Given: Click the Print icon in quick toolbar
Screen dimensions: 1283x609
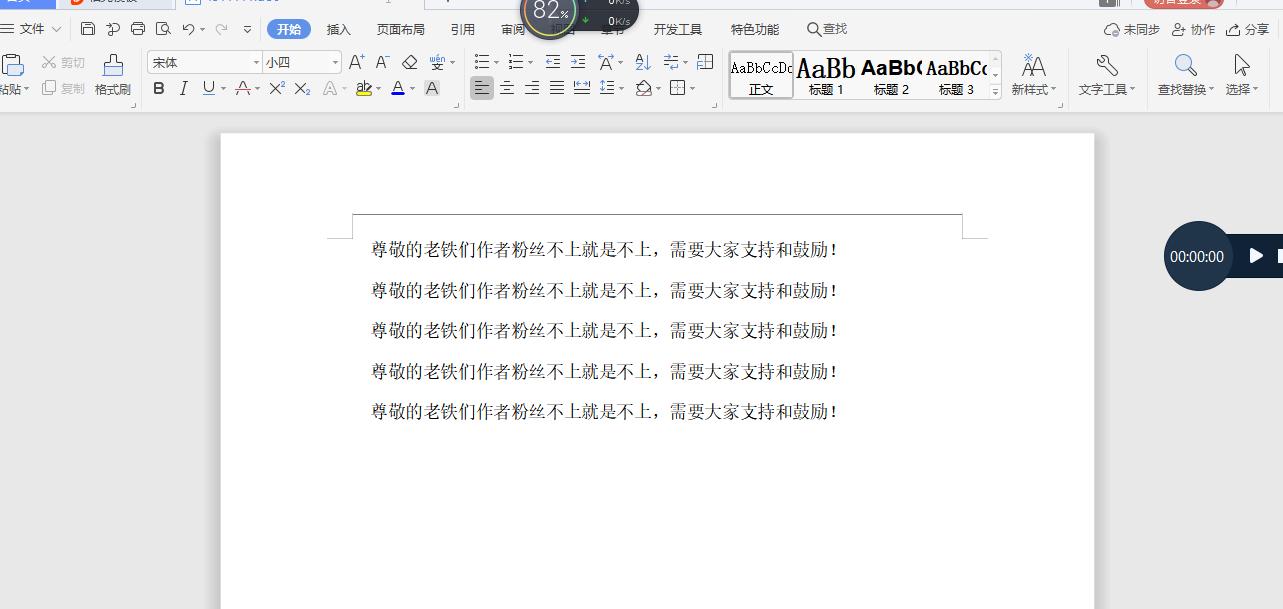Looking at the screenshot, I should (x=138, y=29).
